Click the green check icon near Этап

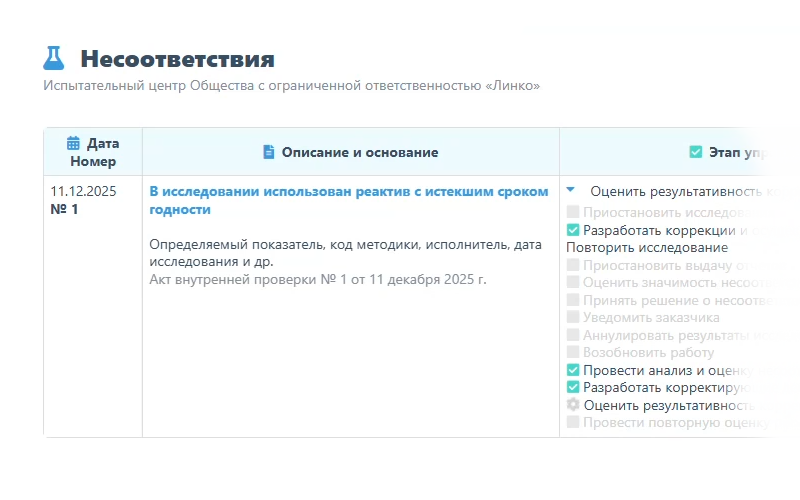pos(696,152)
